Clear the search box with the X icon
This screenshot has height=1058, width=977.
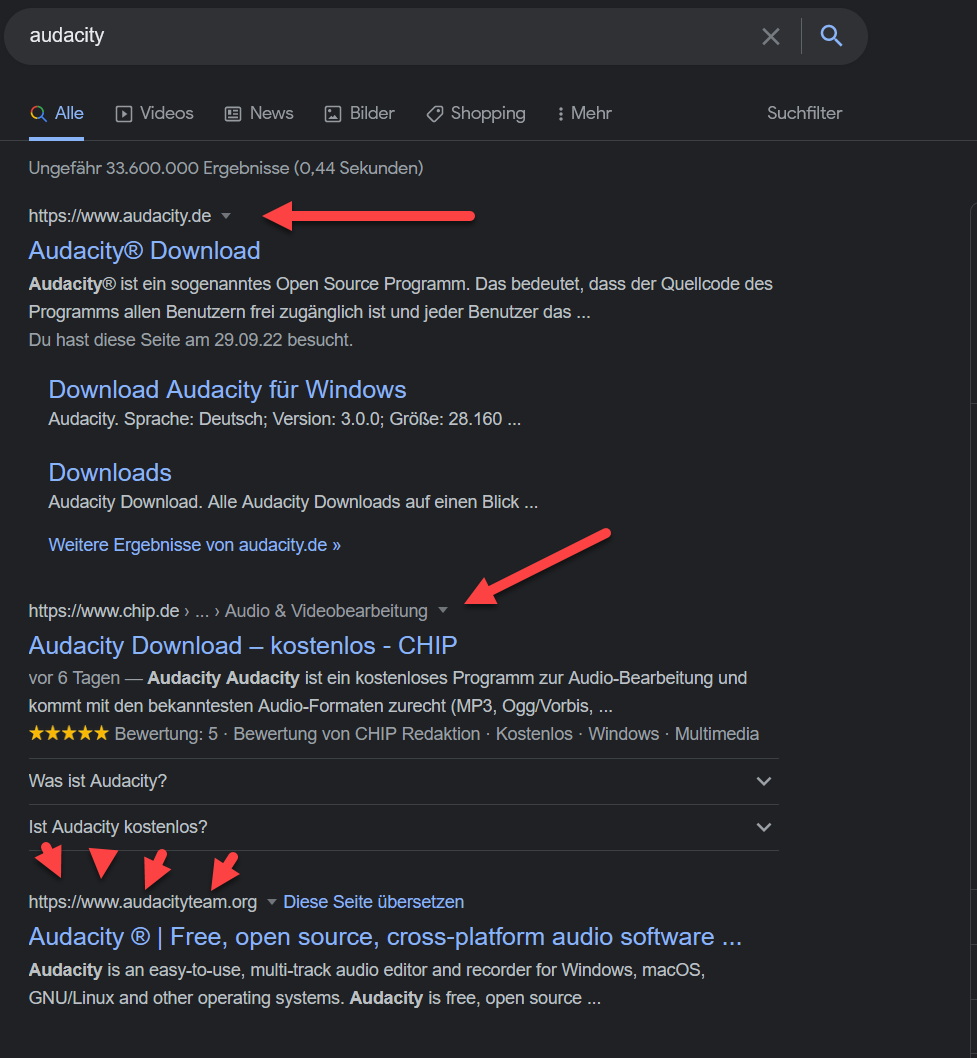click(x=771, y=36)
